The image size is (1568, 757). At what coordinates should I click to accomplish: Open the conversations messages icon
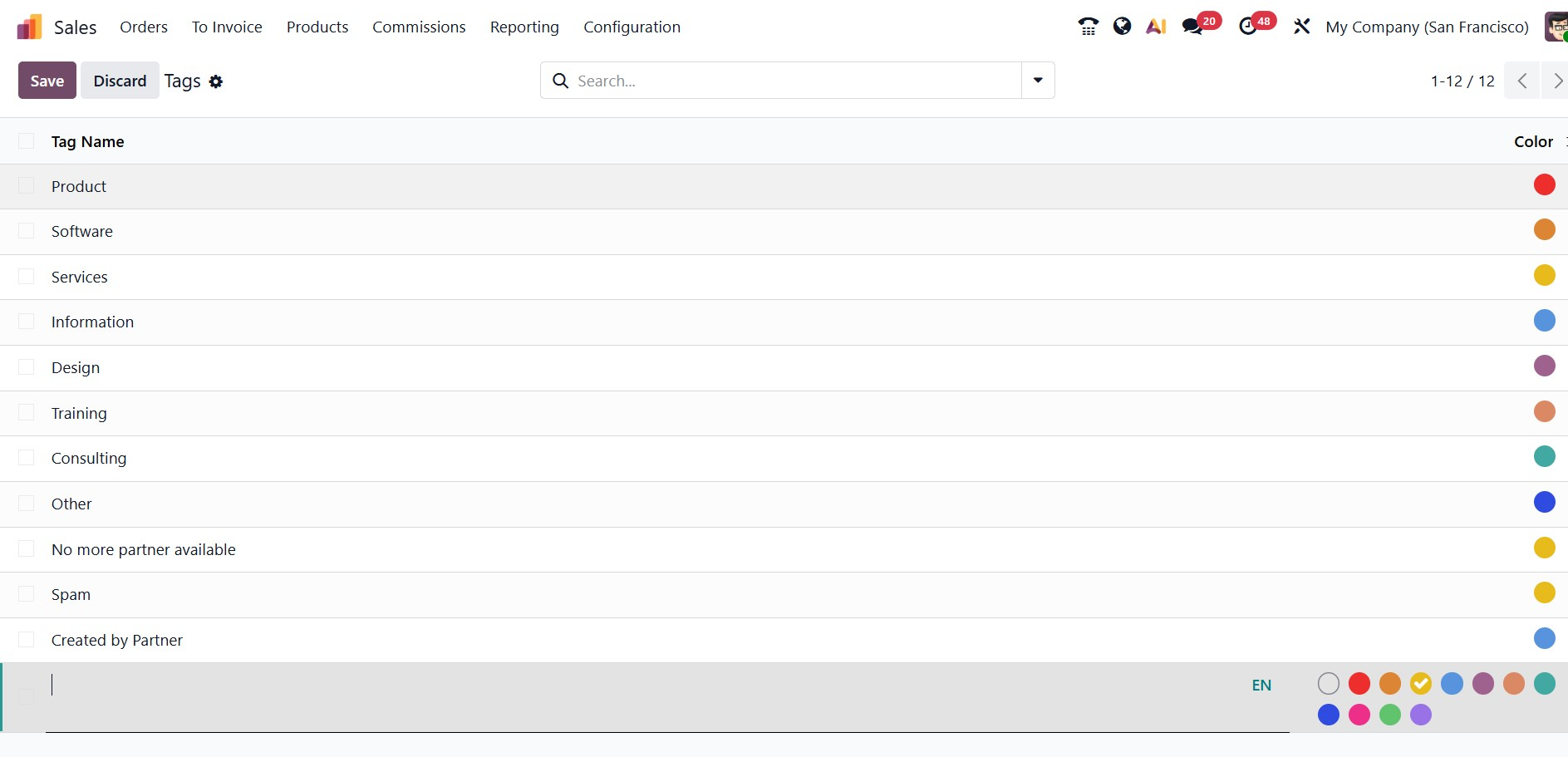point(1192,27)
